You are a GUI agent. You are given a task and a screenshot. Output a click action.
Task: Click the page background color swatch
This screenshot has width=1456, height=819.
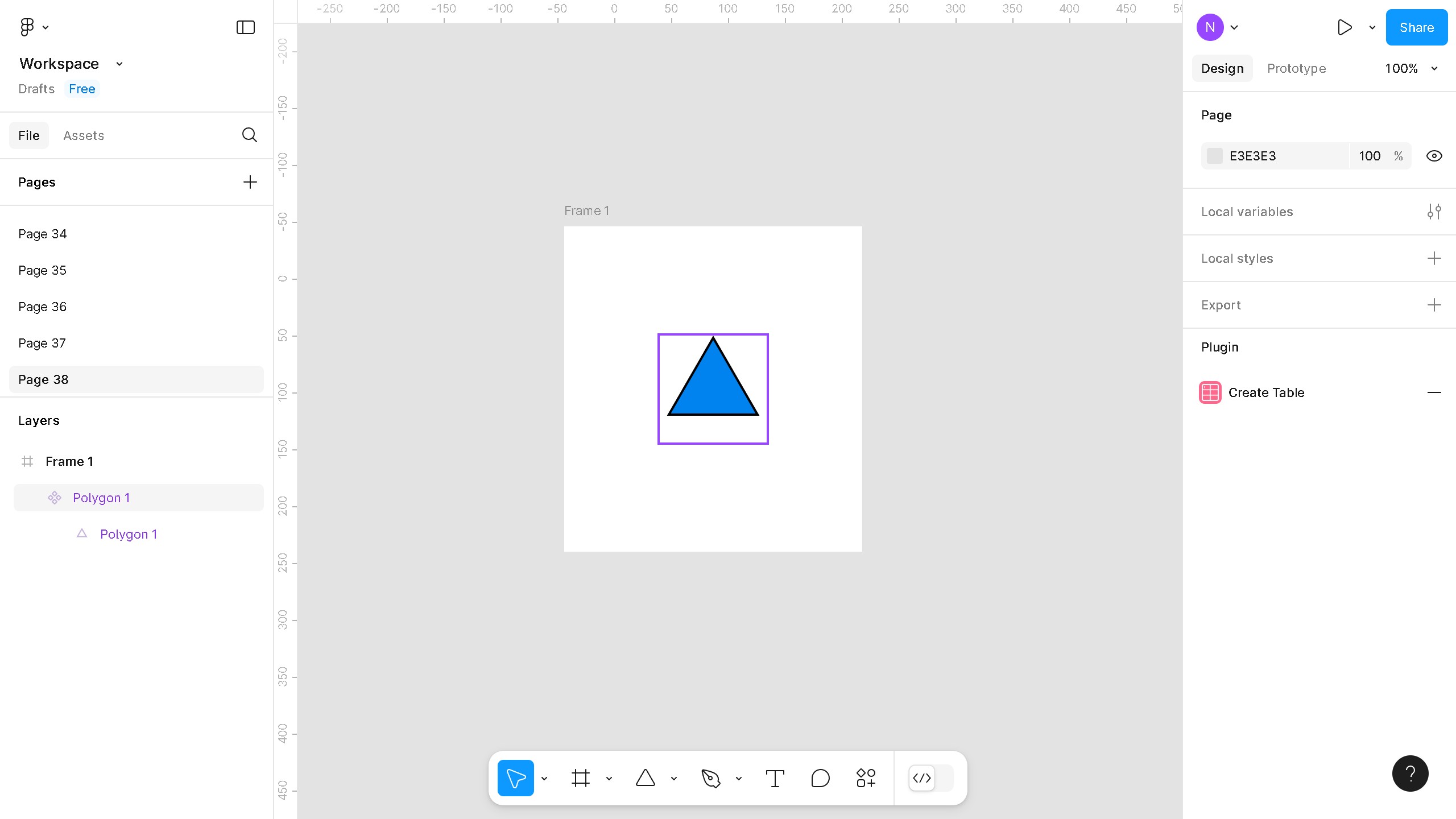pyautogui.click(x=1215, y=155)
